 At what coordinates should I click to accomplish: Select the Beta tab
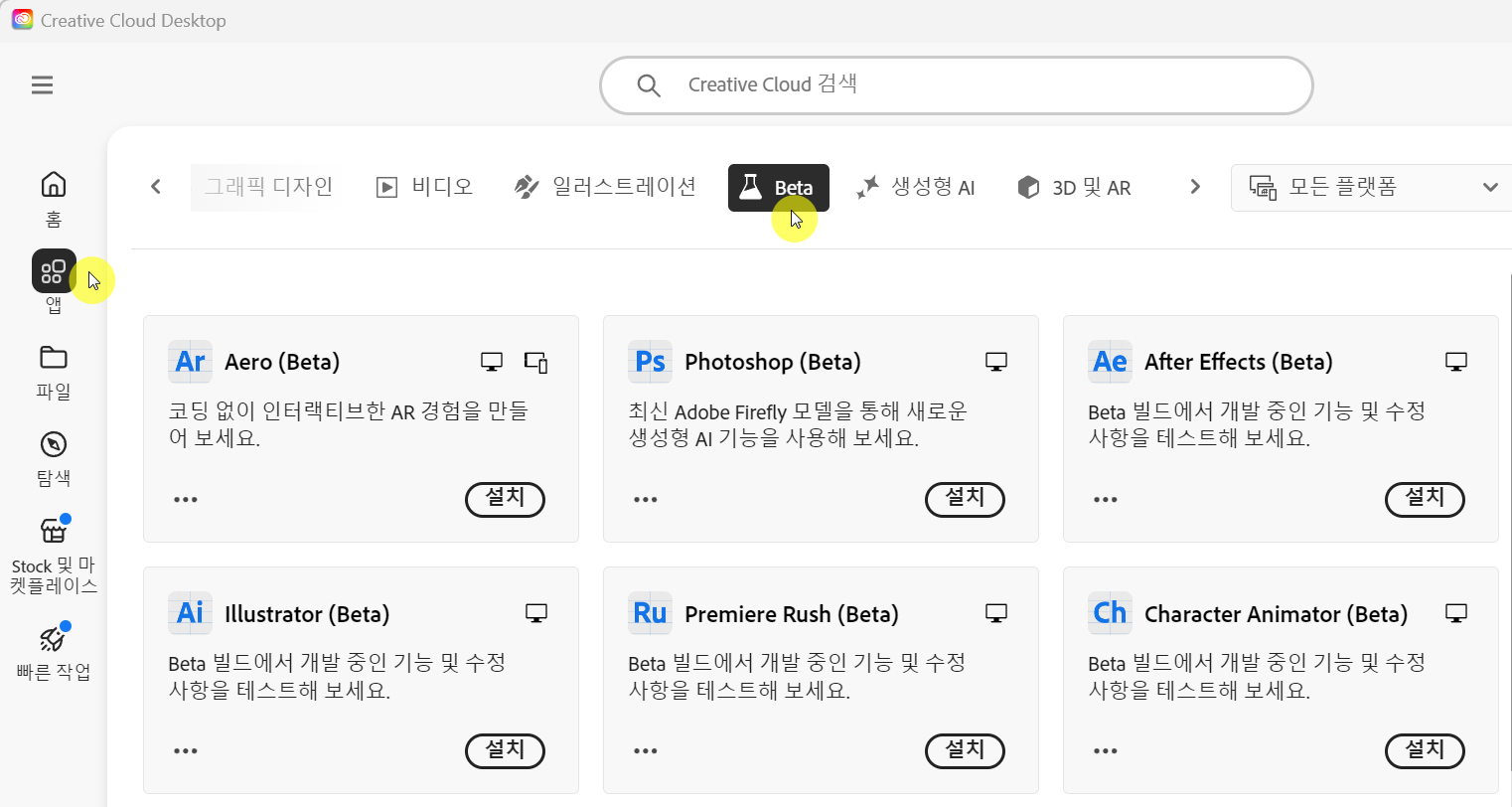pos(779,188)
